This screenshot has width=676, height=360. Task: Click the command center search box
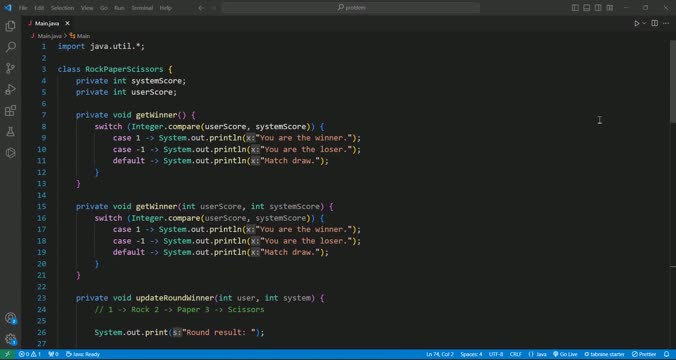click(x=351, y=8)
